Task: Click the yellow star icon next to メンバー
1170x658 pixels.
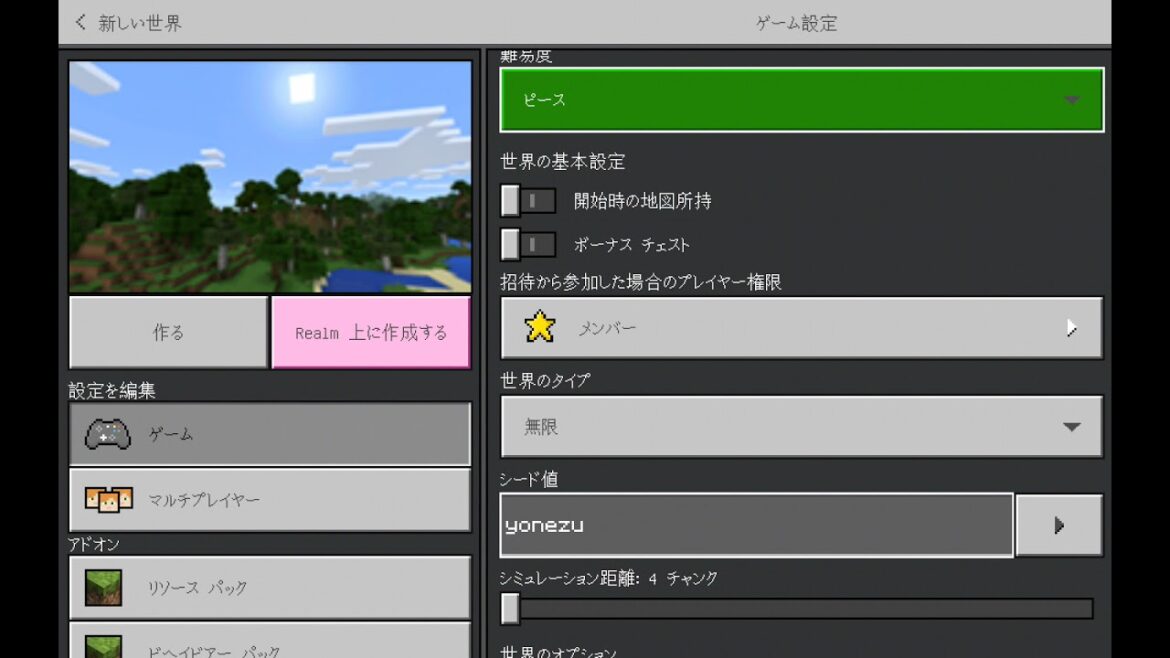Action: pos(540,327)
